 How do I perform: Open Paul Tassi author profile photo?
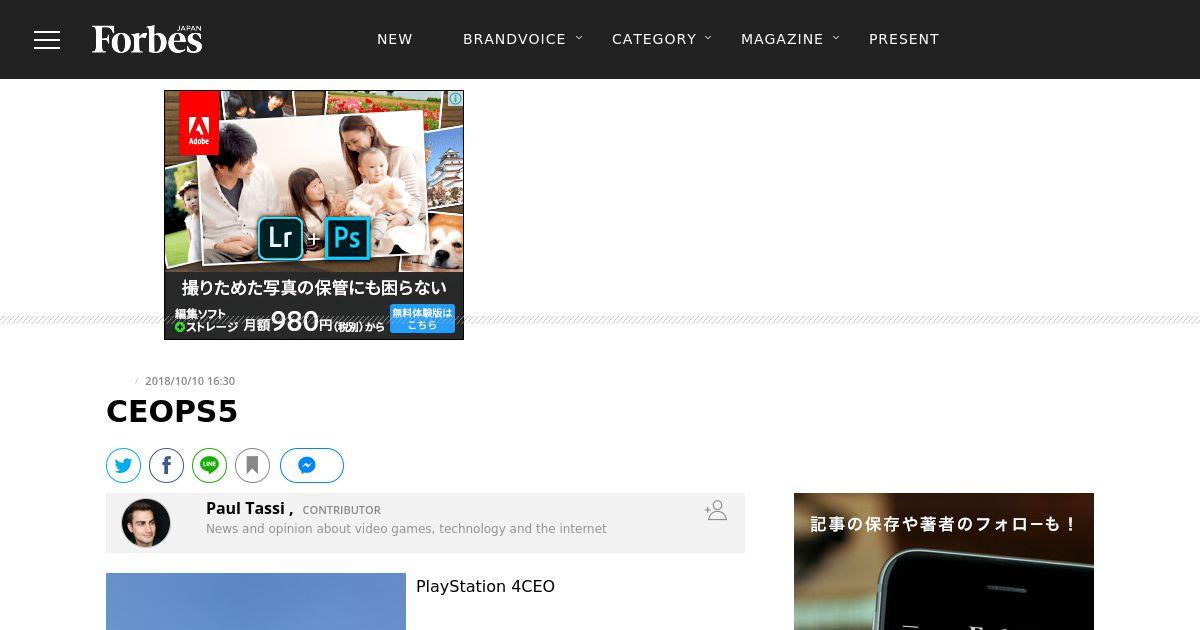point(146,523)
